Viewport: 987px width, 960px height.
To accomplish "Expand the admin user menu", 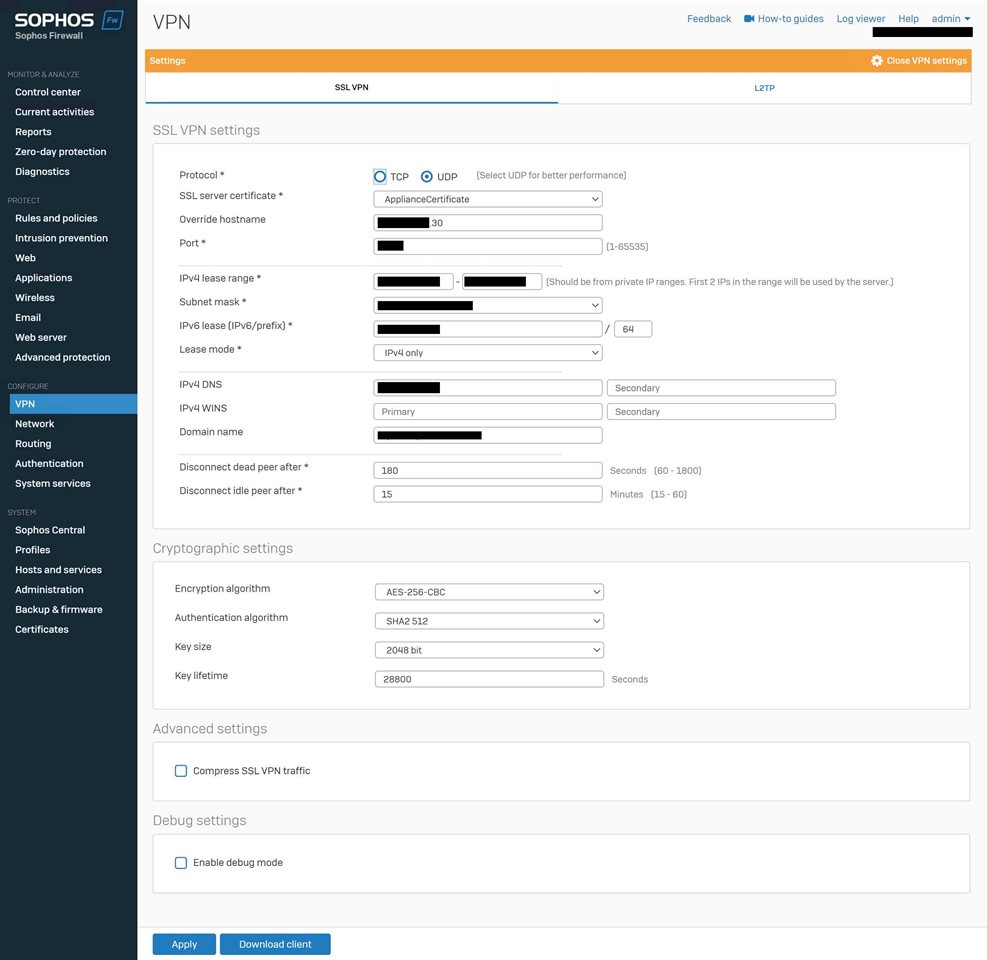I will 950,19.
